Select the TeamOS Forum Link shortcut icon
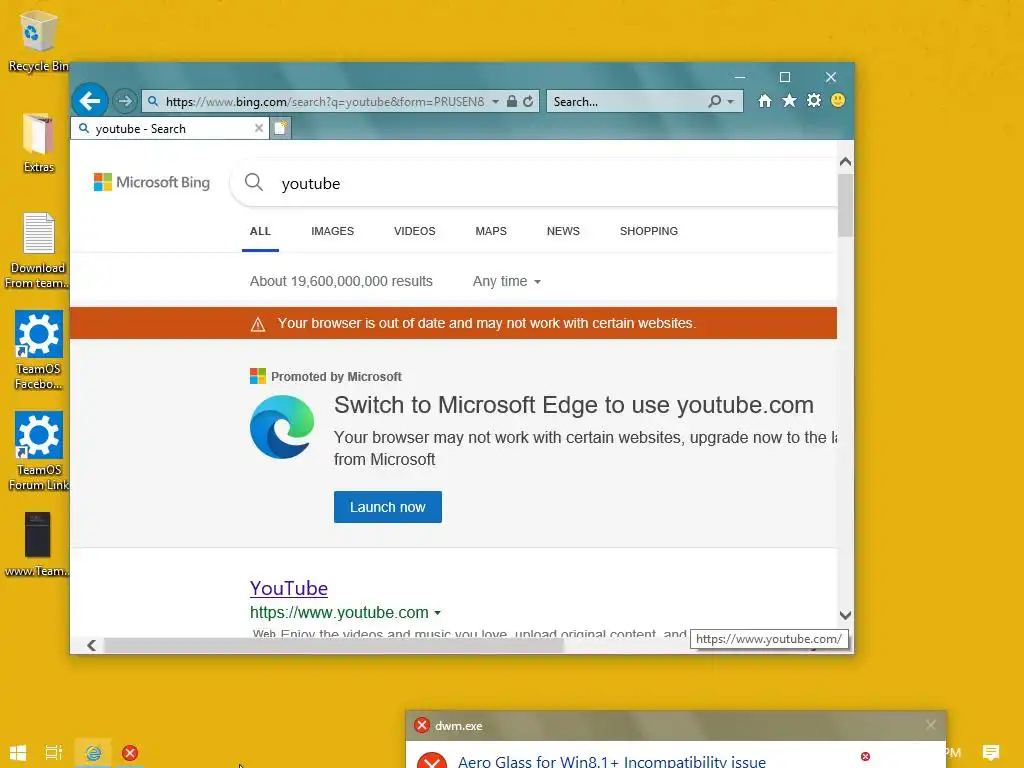Screen dimensions: 1024x768 (x=38, y=451)
